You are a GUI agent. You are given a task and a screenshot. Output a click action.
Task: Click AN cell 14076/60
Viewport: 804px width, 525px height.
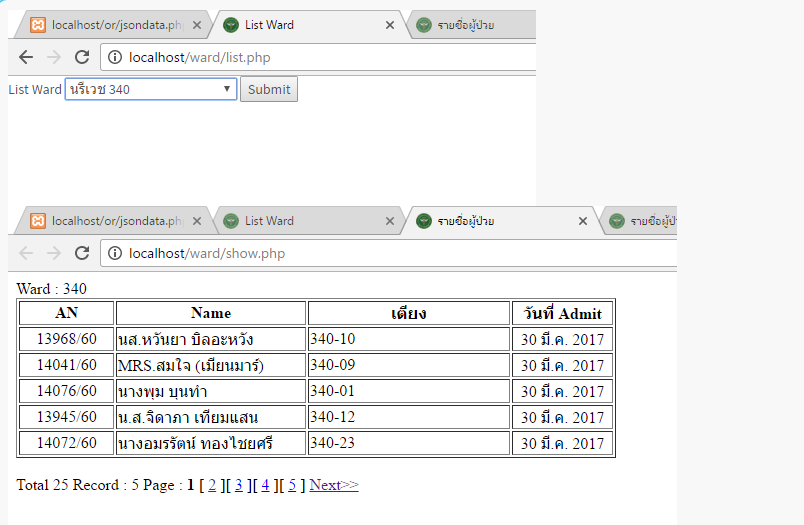[66, 391]
